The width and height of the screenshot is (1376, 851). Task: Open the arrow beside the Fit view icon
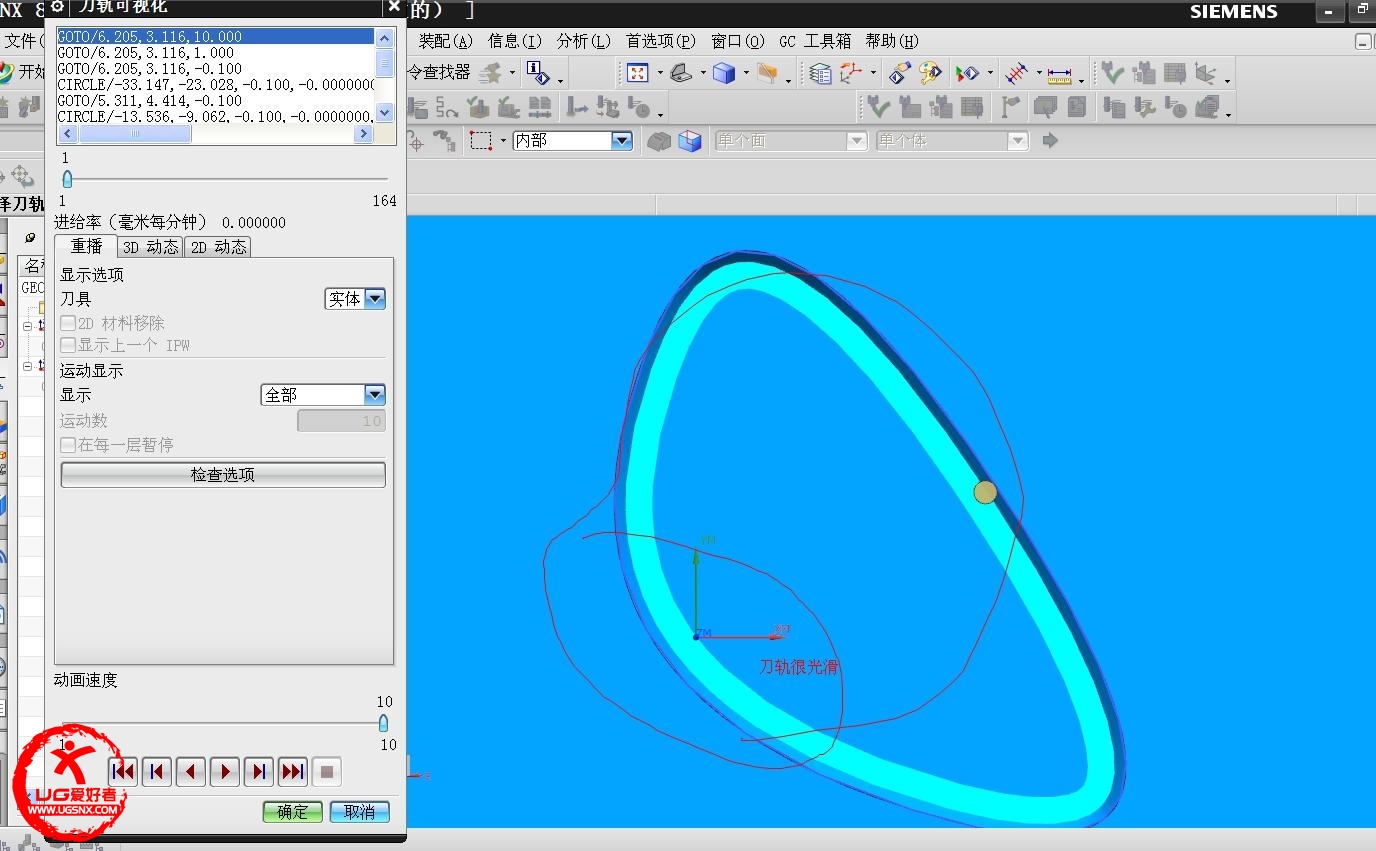[x=660, y=74]
